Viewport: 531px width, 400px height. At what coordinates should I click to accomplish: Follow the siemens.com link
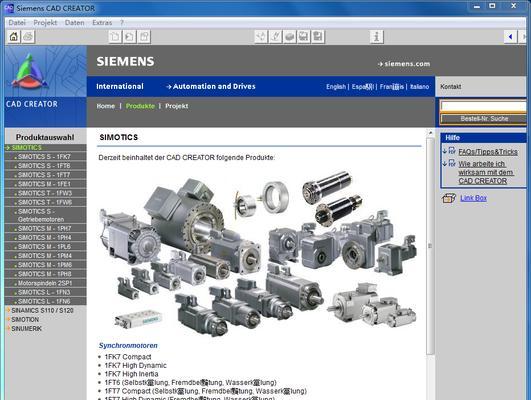coord(404,64)
